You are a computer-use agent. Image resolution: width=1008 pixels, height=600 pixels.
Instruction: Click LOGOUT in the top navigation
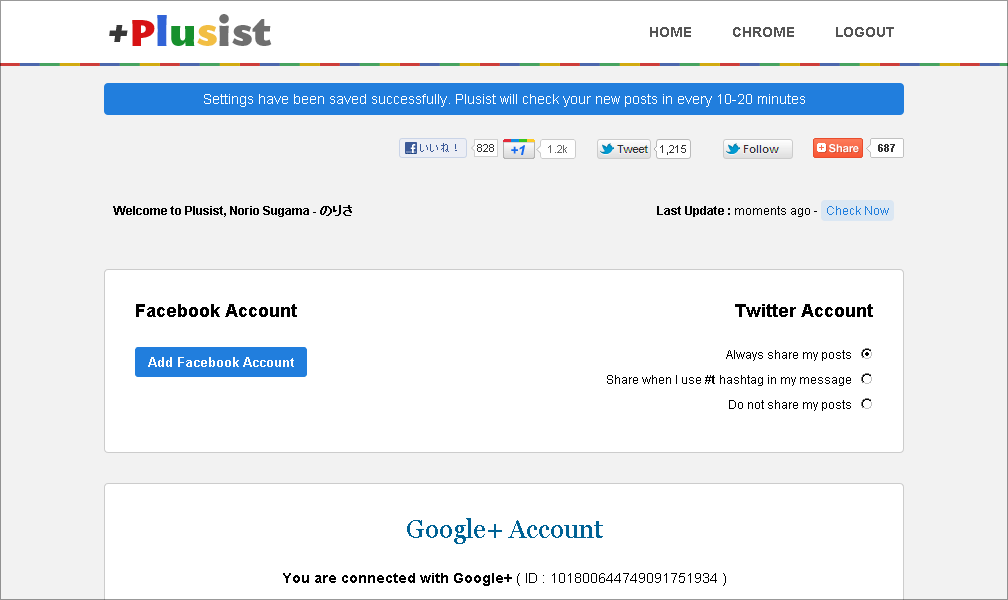tap(864, 32)
